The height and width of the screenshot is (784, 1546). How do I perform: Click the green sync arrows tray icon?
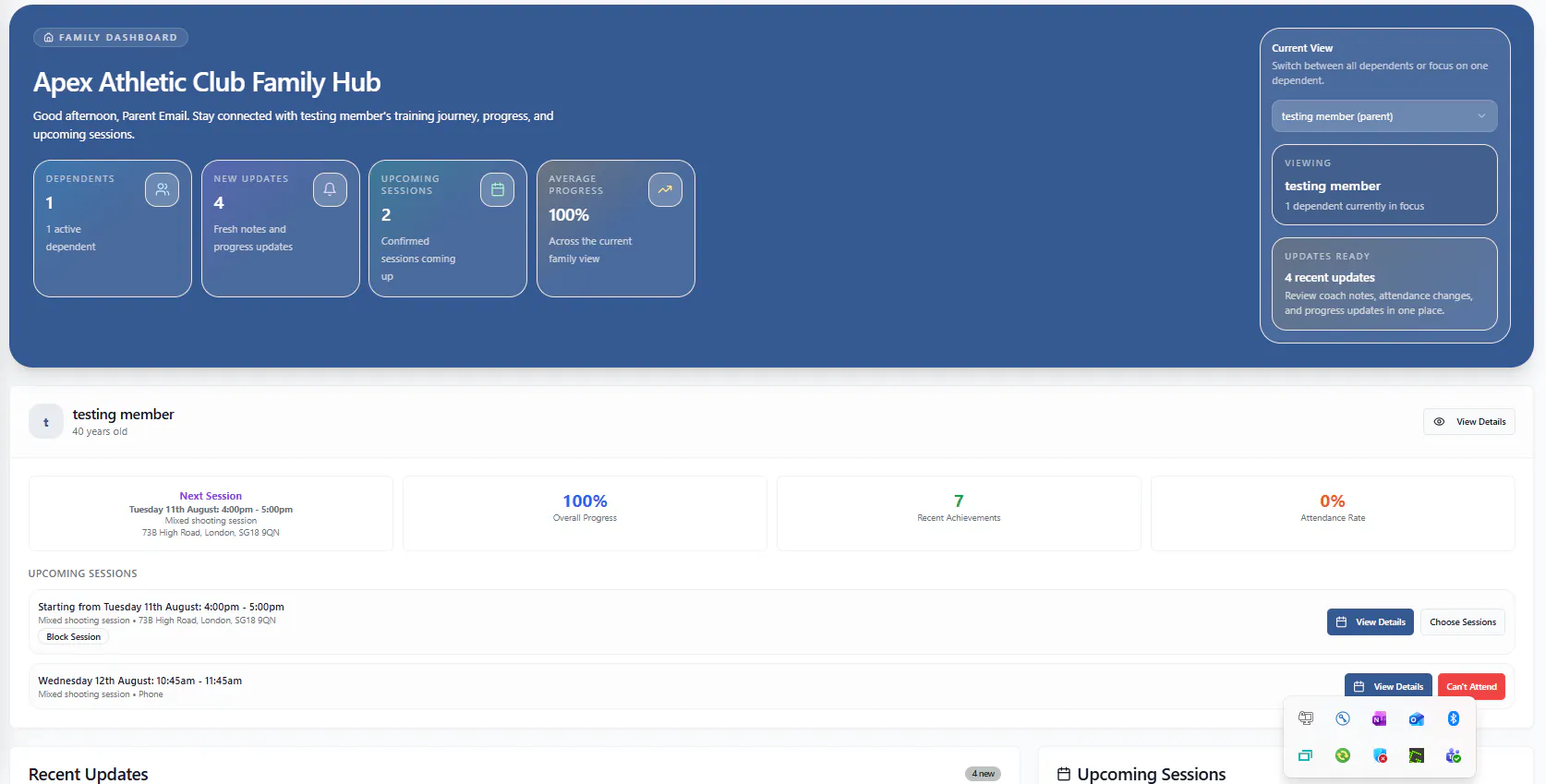tap(1343, 755)
